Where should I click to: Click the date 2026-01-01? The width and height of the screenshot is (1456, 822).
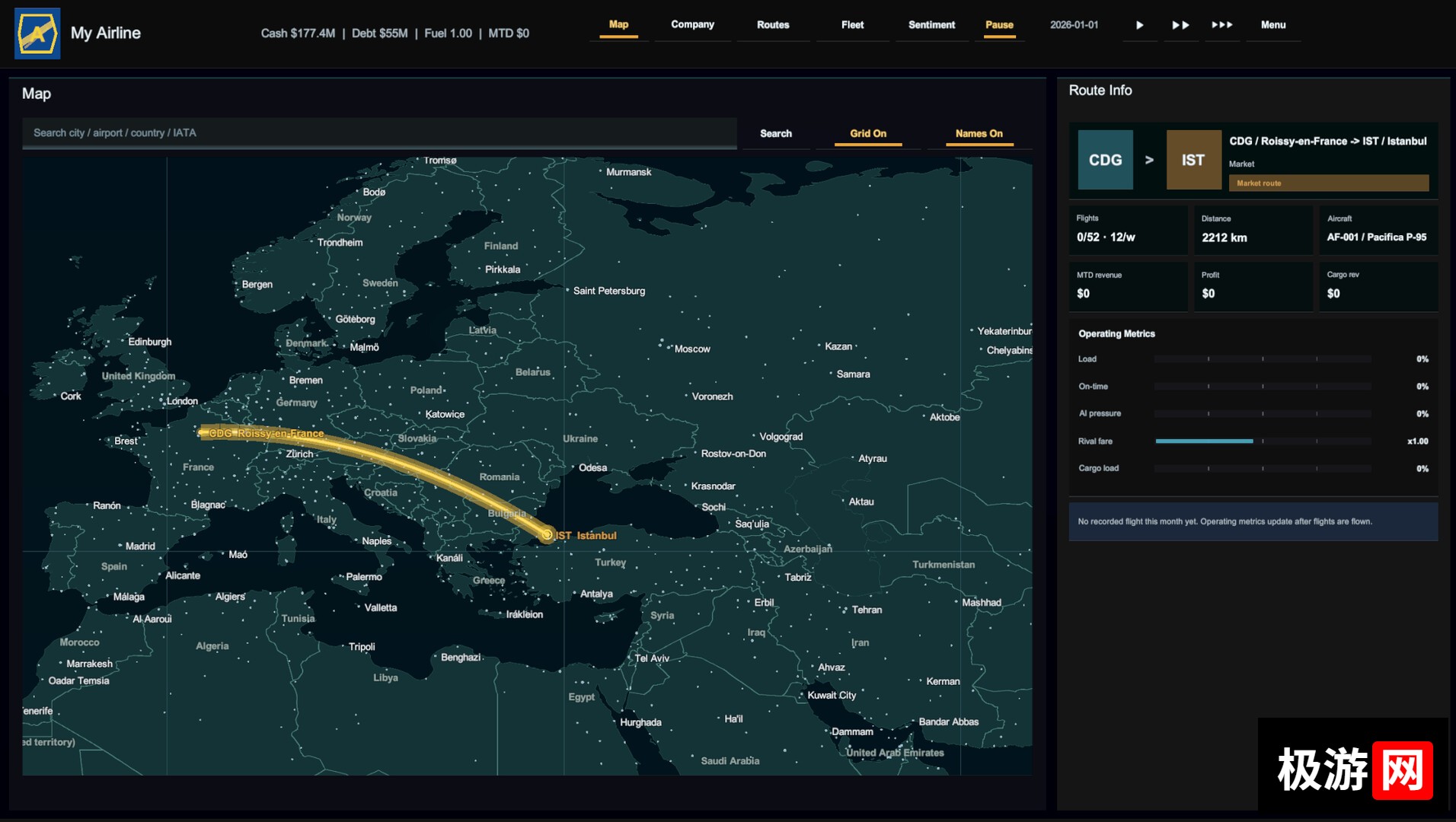pyautogui.click(x=1074, y=25)
